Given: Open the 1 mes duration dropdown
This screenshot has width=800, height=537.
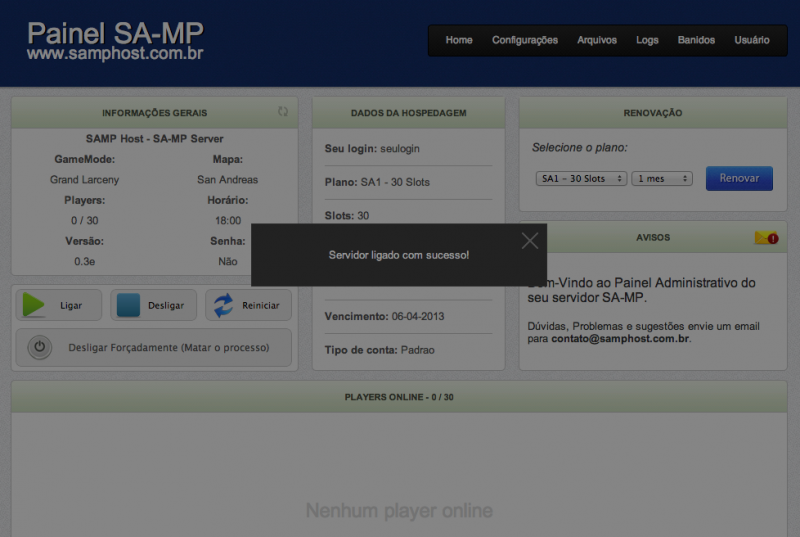Looking at the screenshot, I should (x=662, y=178).
